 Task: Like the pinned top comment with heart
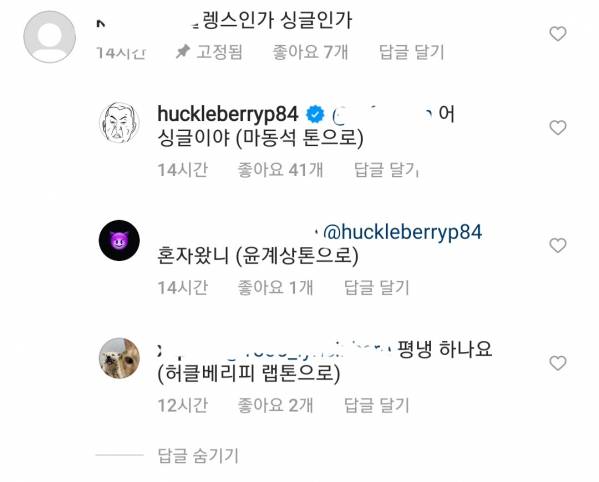click(x=558, y=34)
